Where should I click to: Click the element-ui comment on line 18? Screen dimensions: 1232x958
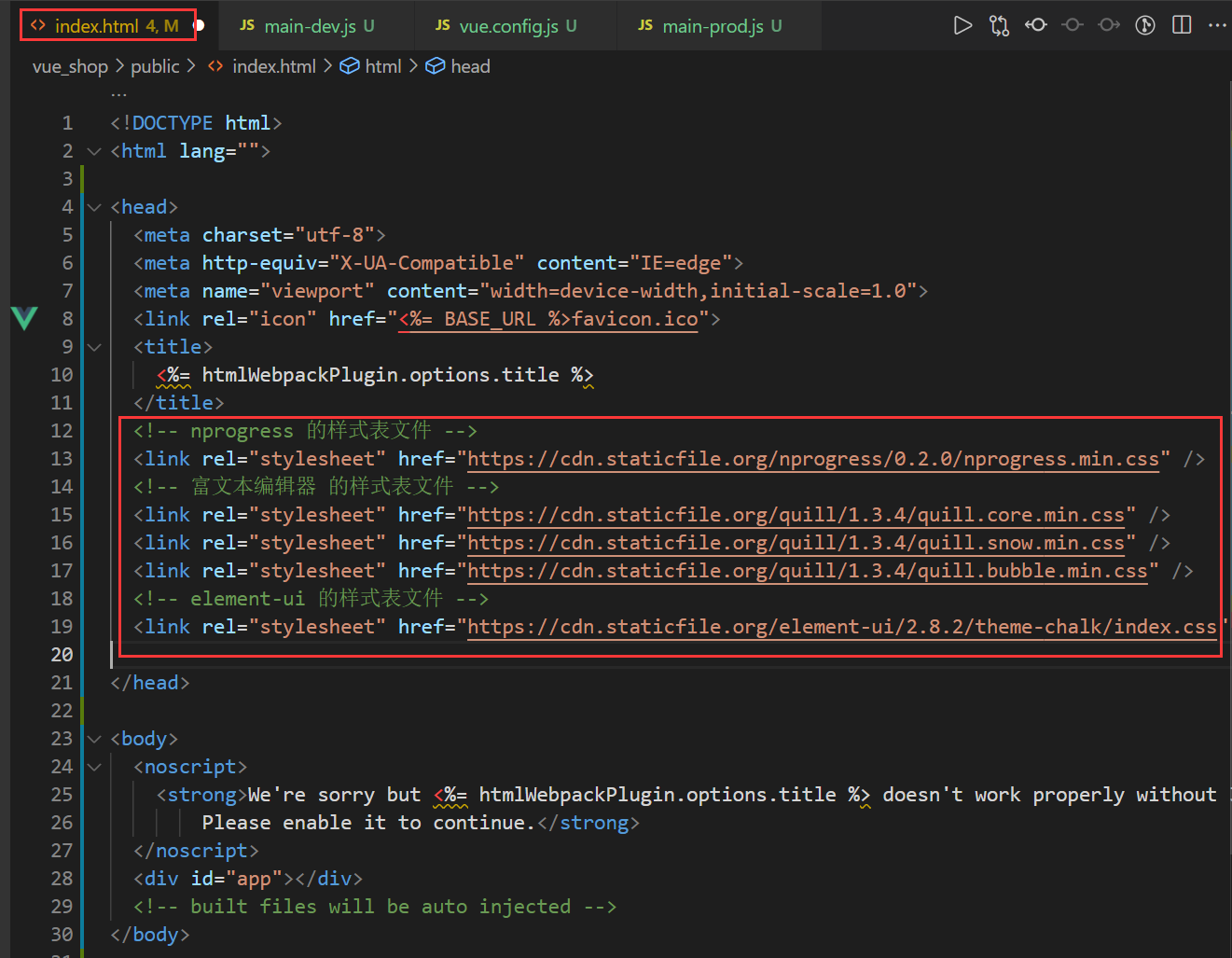(311, 599)
